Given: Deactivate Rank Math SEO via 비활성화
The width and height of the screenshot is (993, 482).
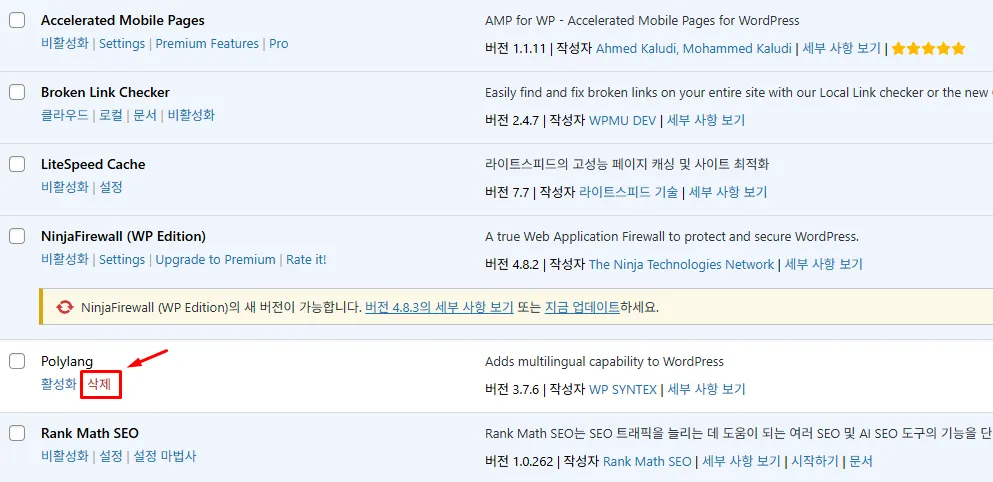Looking at the screenshot, I should pyautogui.click(x=65, y=457).
